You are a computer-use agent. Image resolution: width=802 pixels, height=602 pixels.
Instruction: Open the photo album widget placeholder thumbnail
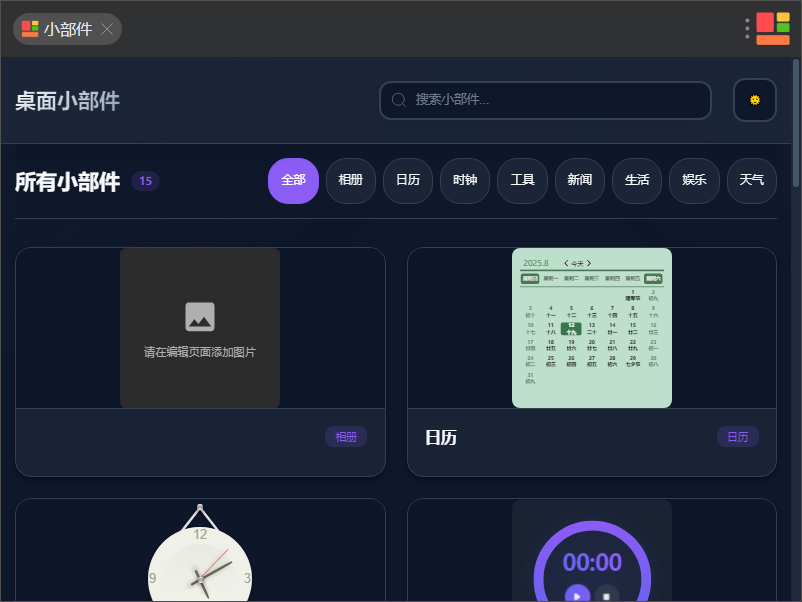click(200, 328)
